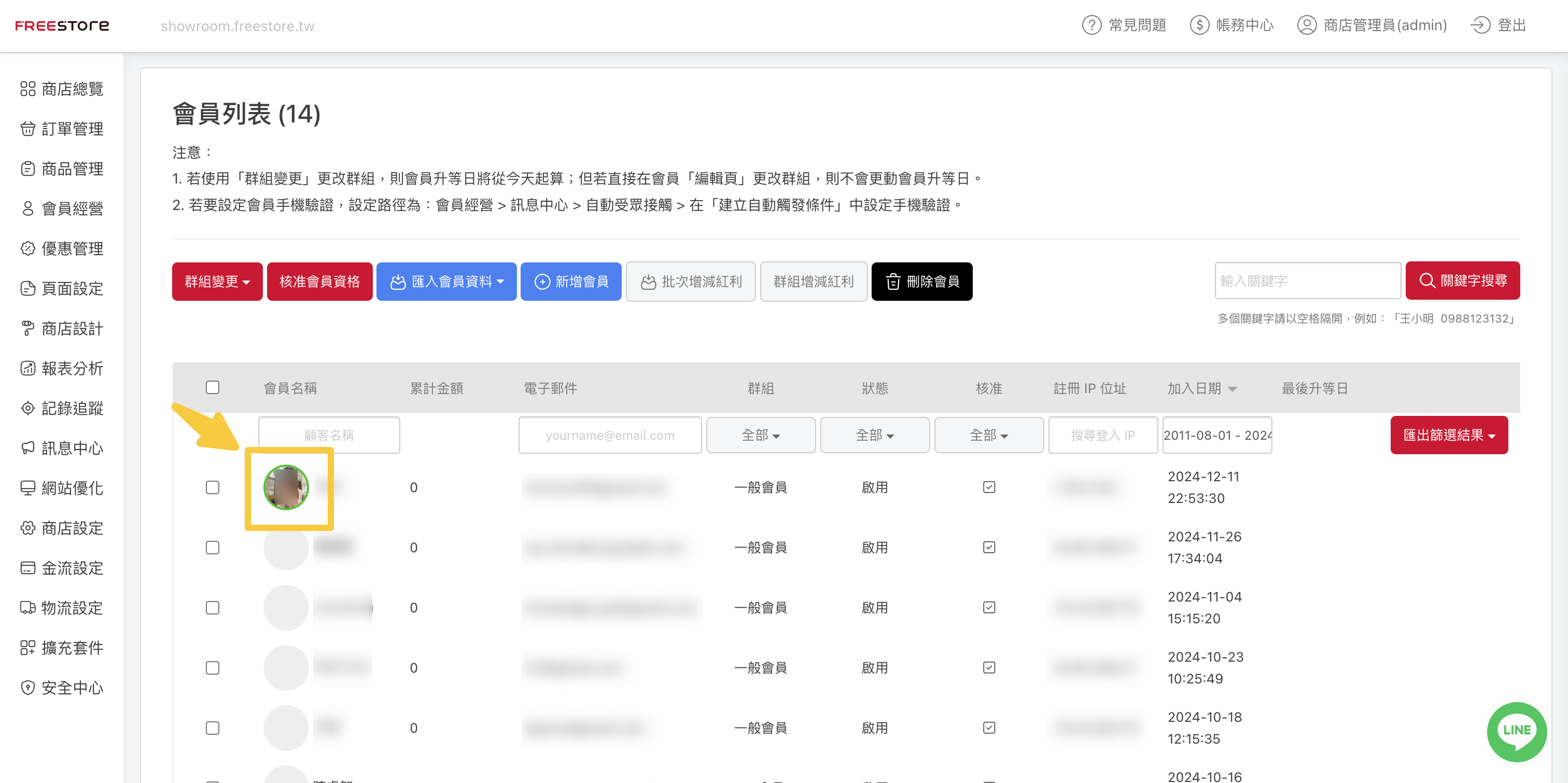Expand the 匯出篩選結果 dropdown
This screenshot has width=1568, height=783.
(x=1449, y=436)
